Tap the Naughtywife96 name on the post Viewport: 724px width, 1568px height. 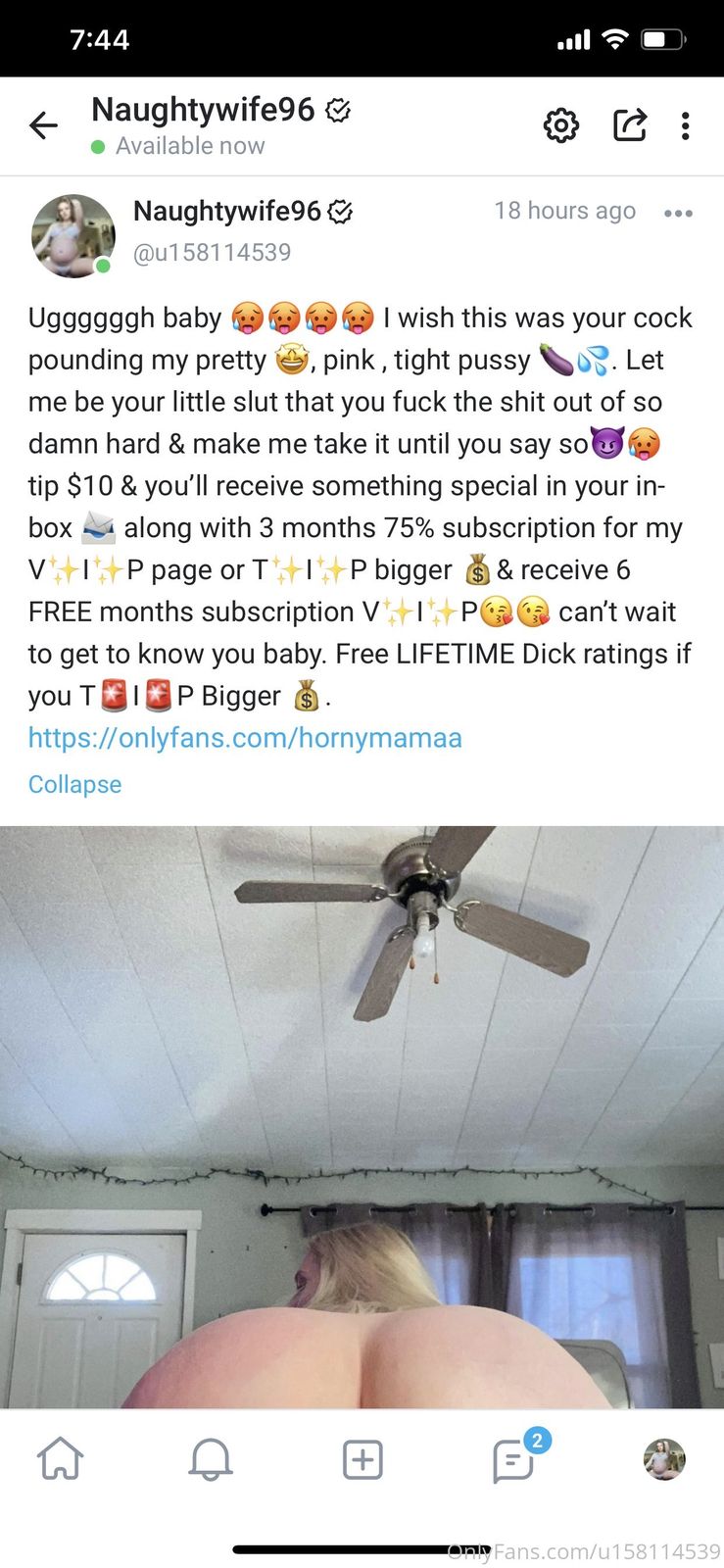click(227, 211)
